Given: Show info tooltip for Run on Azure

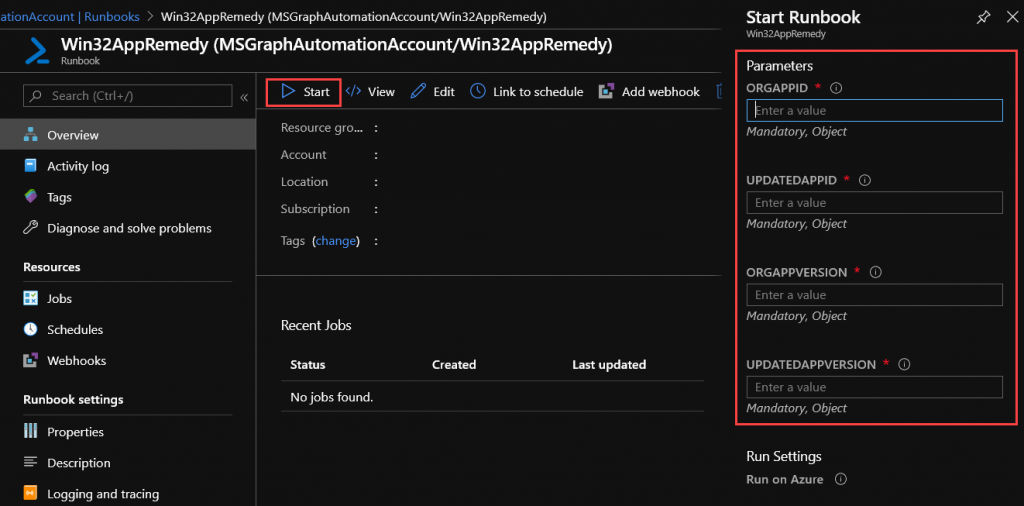Looking at the screenshot, I should tap(841, 479).
